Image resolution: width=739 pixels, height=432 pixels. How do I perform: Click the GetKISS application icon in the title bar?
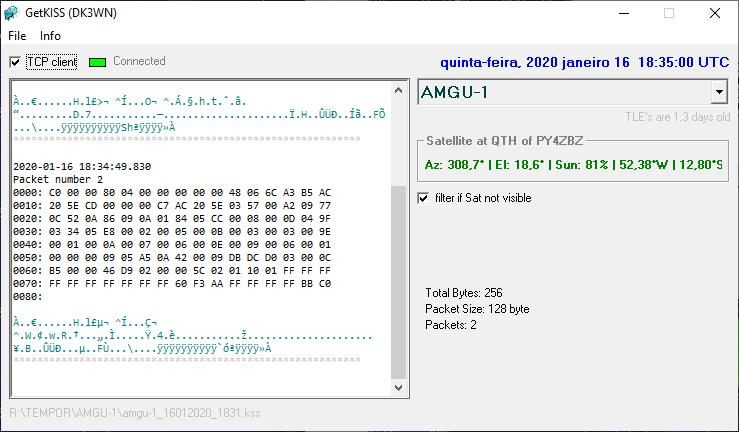coord(11,13)
